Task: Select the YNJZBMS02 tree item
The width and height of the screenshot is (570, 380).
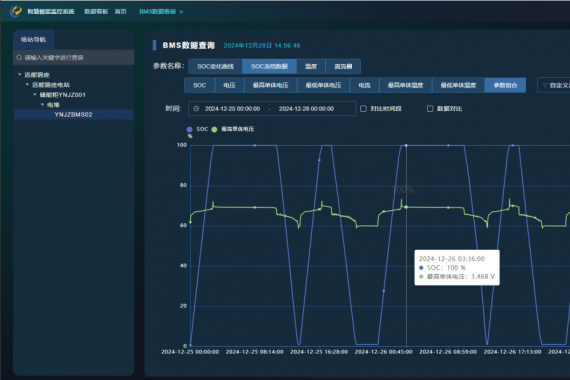Action: [x=73, y=115]
